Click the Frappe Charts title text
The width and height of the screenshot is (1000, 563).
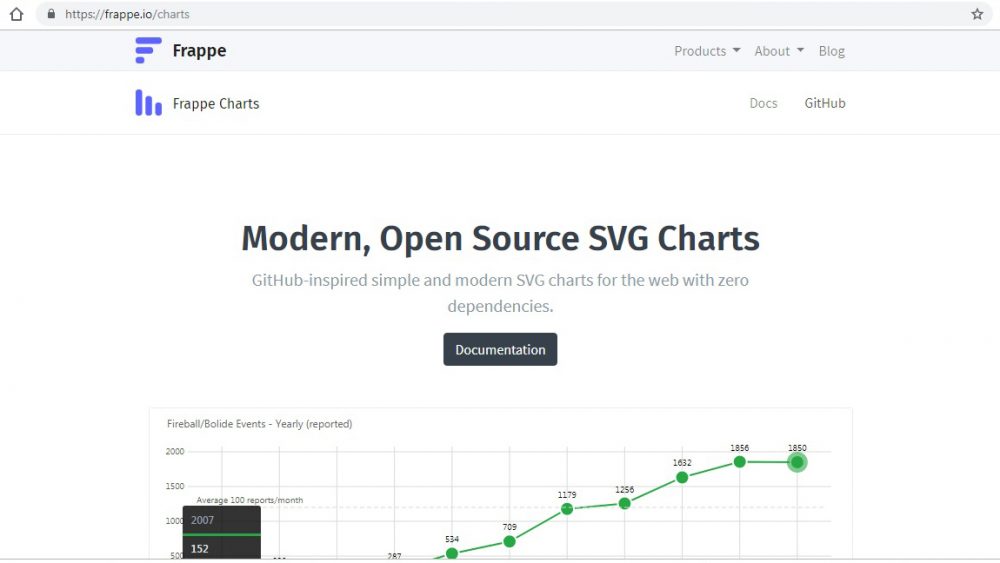216,103
